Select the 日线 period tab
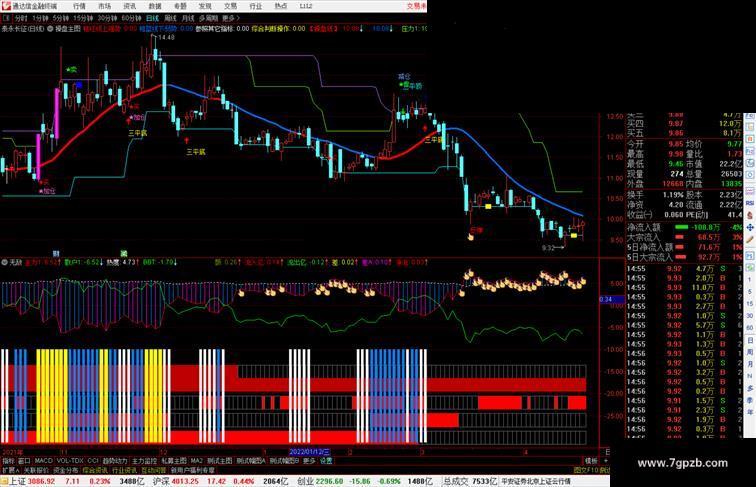 coord(152,18)
